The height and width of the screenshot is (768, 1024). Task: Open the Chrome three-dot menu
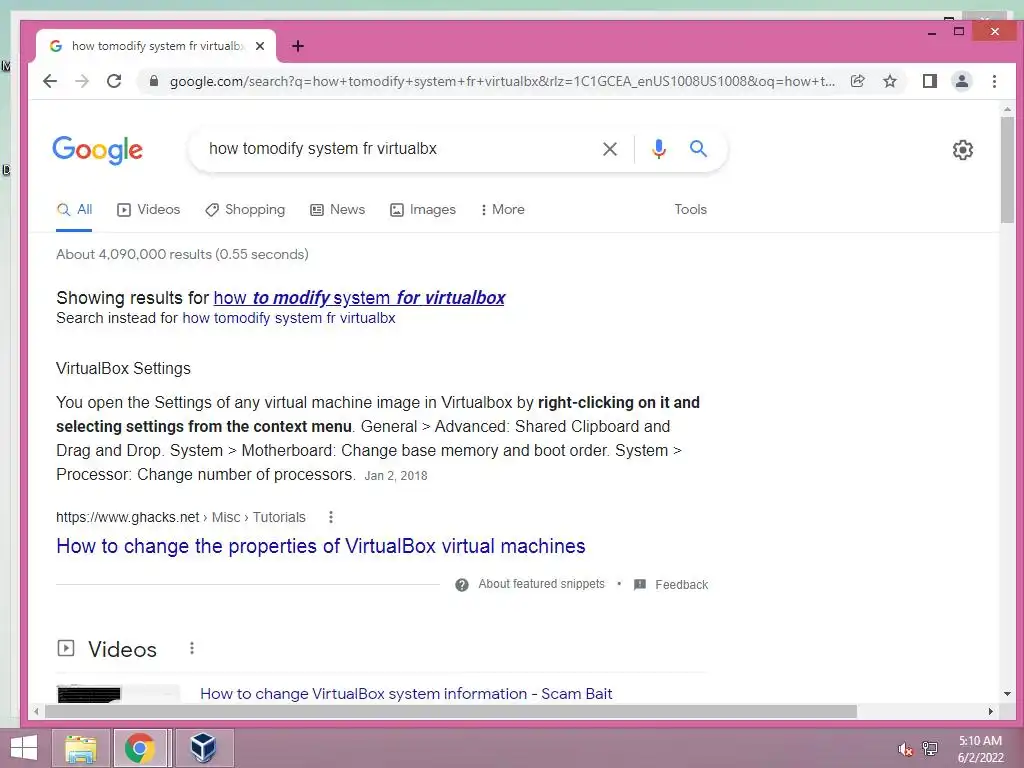(x=994, y=81)
